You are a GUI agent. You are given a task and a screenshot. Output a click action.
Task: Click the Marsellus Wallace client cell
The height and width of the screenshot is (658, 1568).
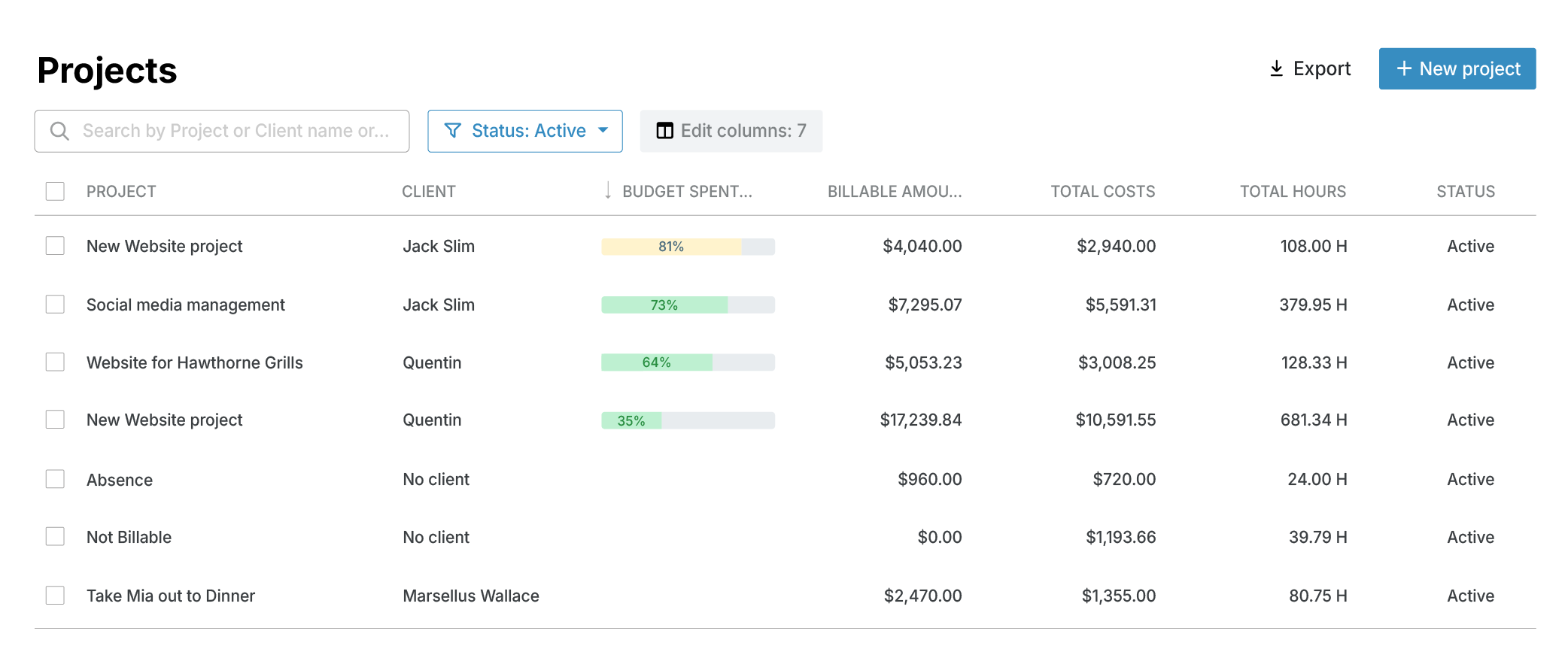(x=471, y=596)
